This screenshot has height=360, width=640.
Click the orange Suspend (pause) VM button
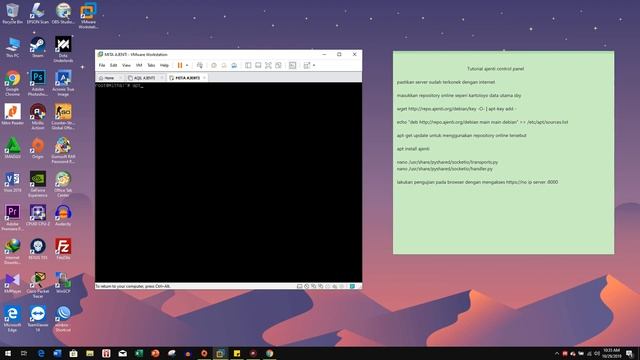click(x=180, y=65)
